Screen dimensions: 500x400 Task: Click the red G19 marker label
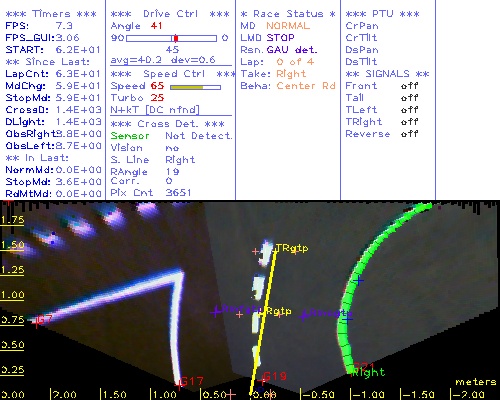point(274,376)
